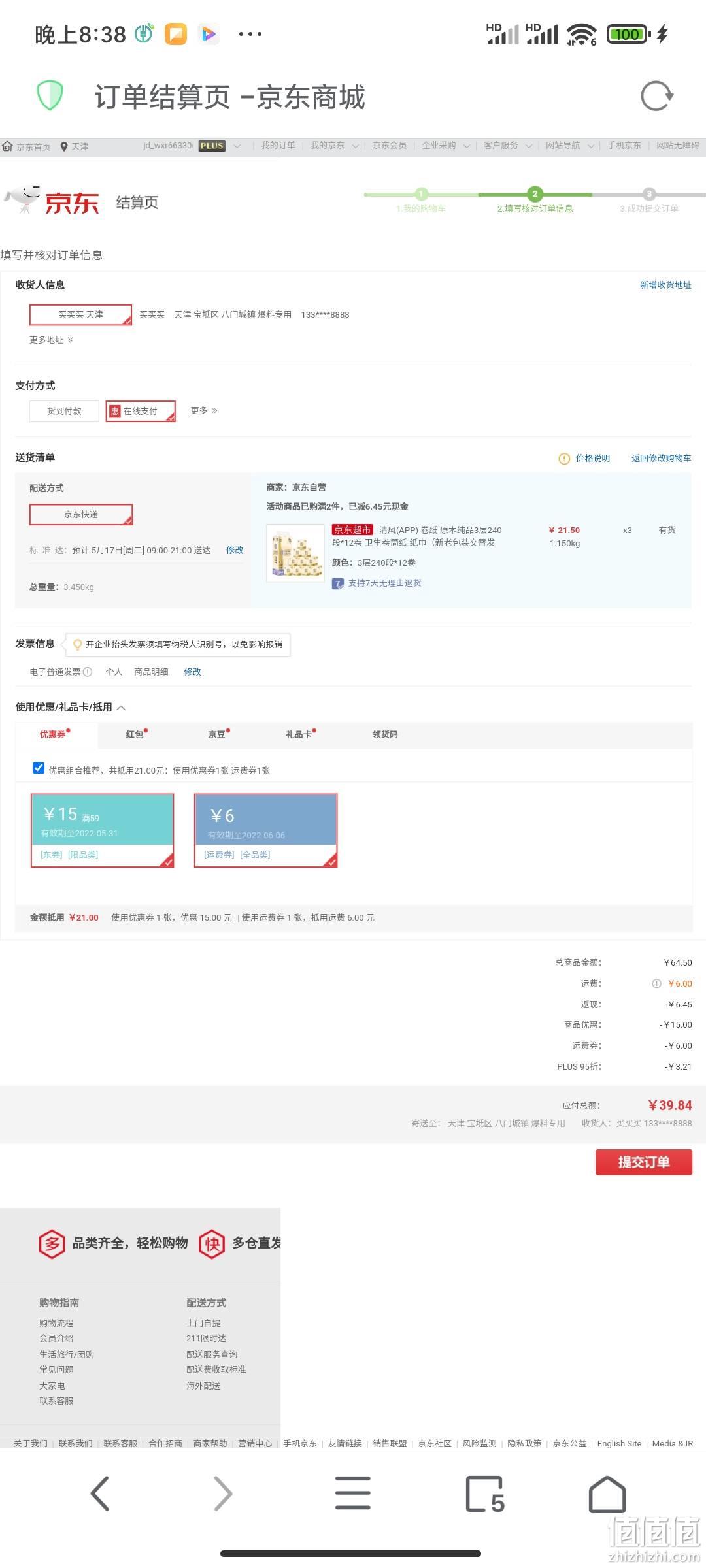Switch to the 礼品卡 tab
Image resolution: width=706 pixels, height=1568 pixels.
click(x=301, y=734)
